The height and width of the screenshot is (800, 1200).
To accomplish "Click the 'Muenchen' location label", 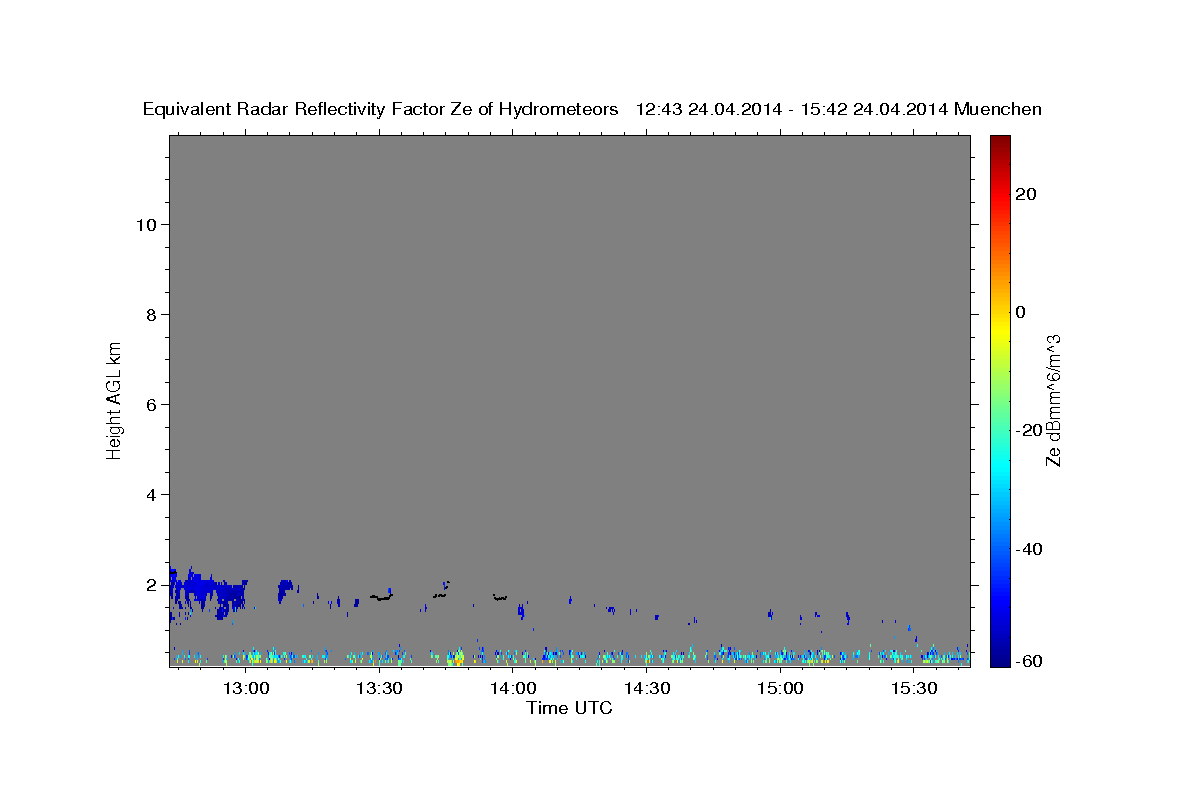I will [998, 110].
